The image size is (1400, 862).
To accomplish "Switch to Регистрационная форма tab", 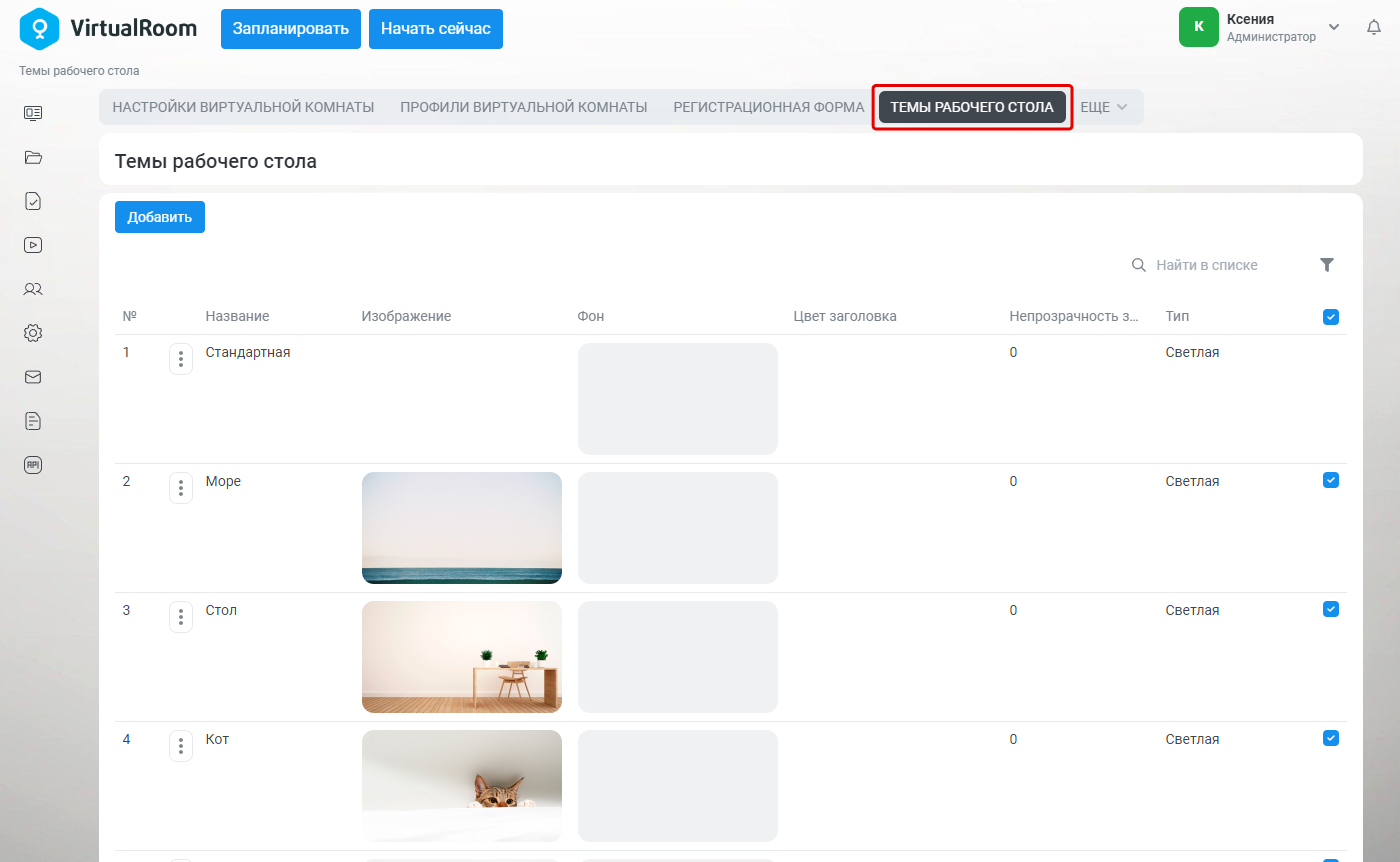I will click(x=769, y=107).
